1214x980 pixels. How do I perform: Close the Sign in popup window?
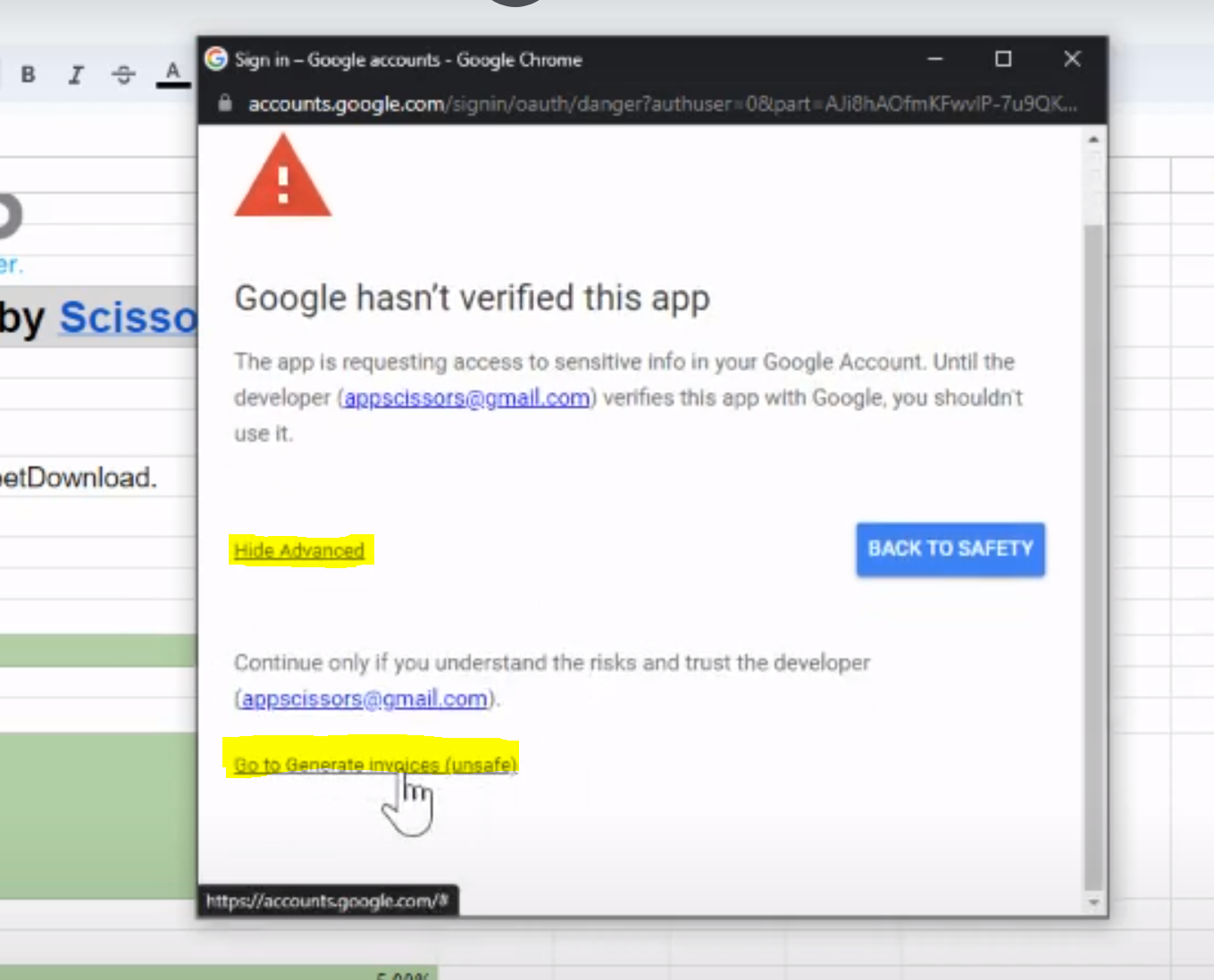click(x=1072, y=59)
